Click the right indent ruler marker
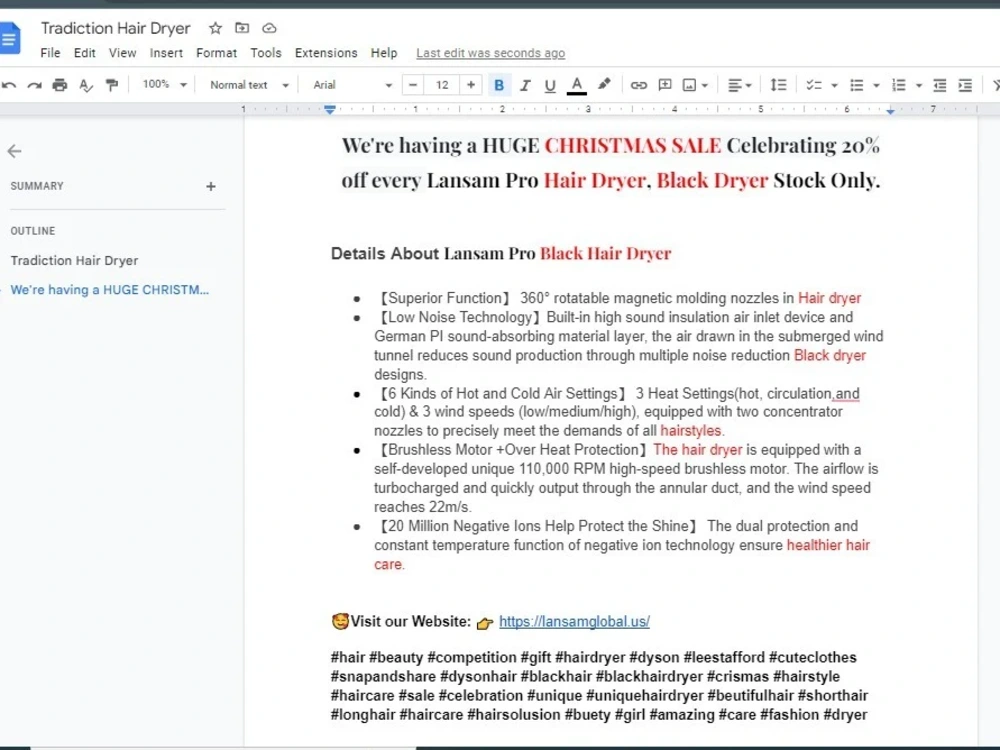The image size is (1000, 750). click(890, 110)
